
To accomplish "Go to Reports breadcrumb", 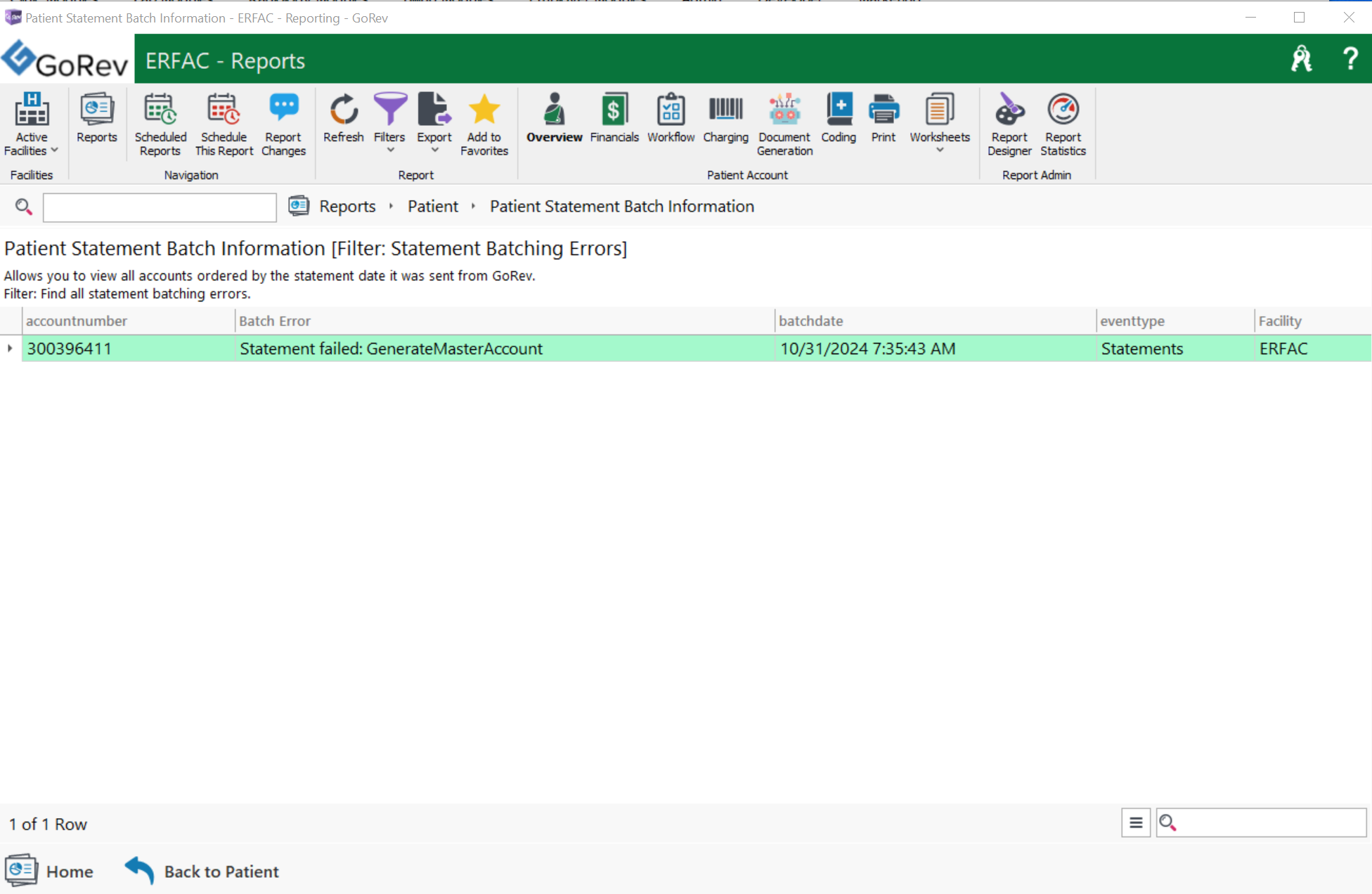I will [347, 207].
